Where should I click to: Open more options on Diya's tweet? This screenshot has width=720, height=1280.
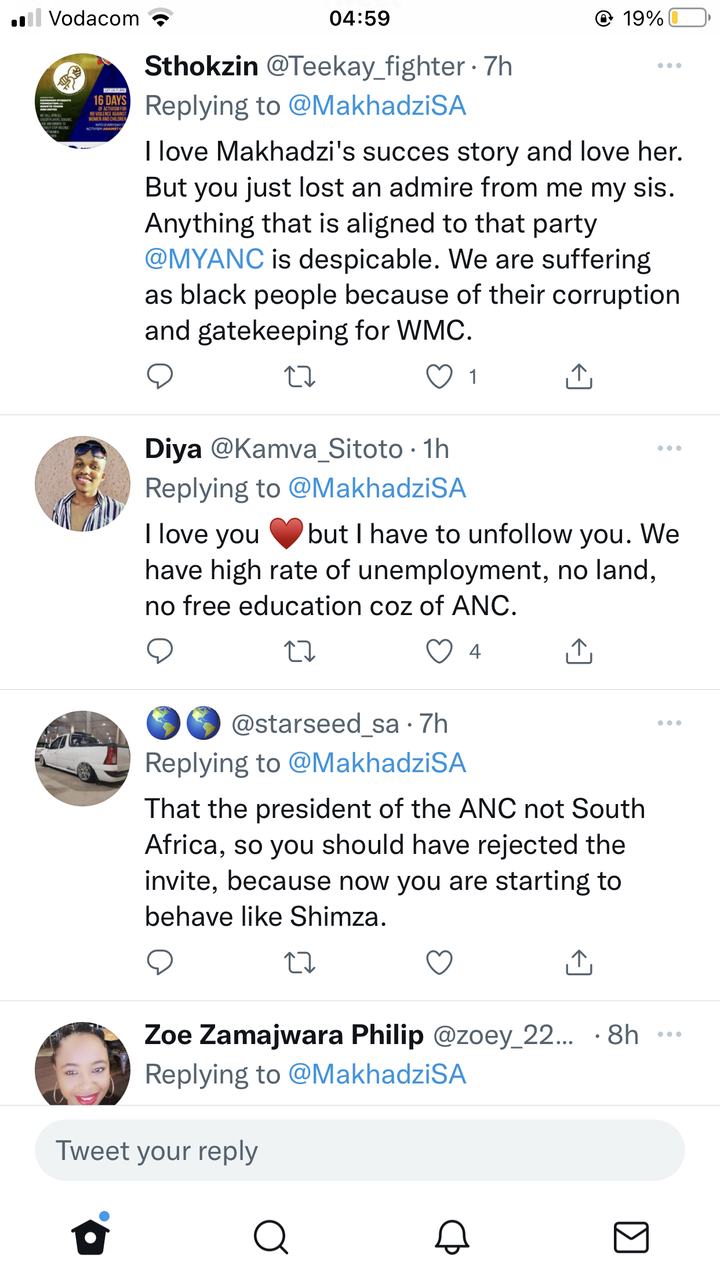669,449
